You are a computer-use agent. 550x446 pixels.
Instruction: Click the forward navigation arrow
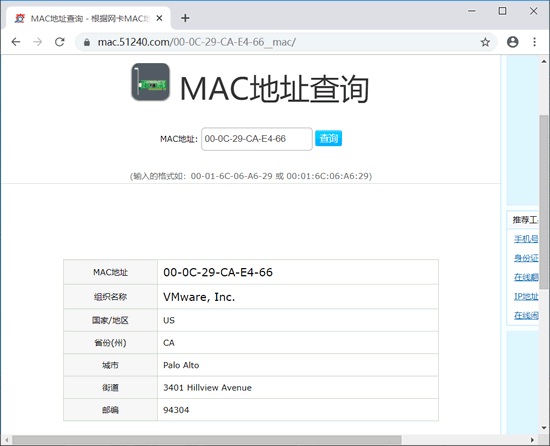point(38,42)
